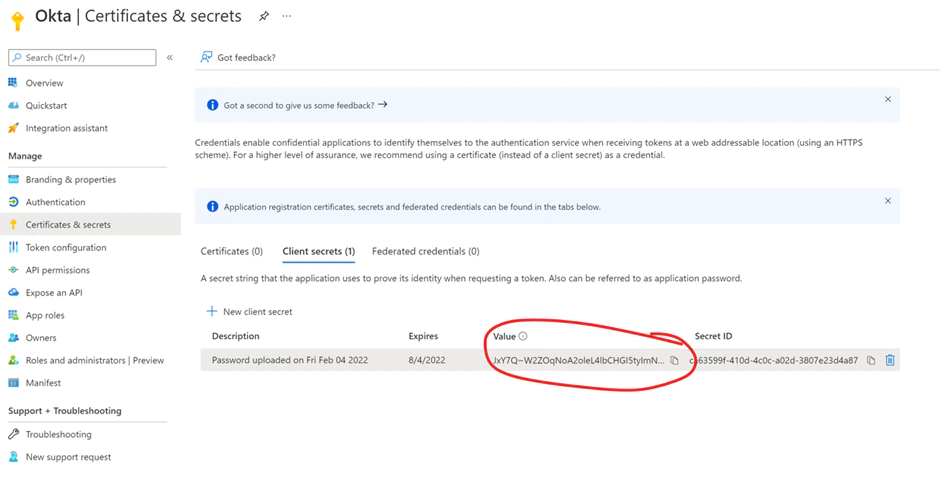Image resolution: width=940 pixels, height=493 pixels.
Task: Copy the Secret ID to clipboard
Action: 871,360
